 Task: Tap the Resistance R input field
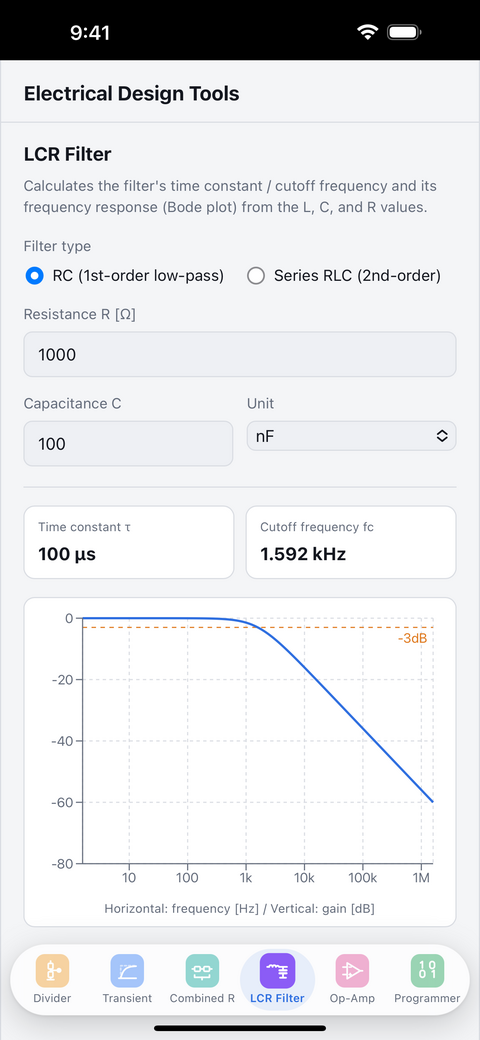[240, 354]
